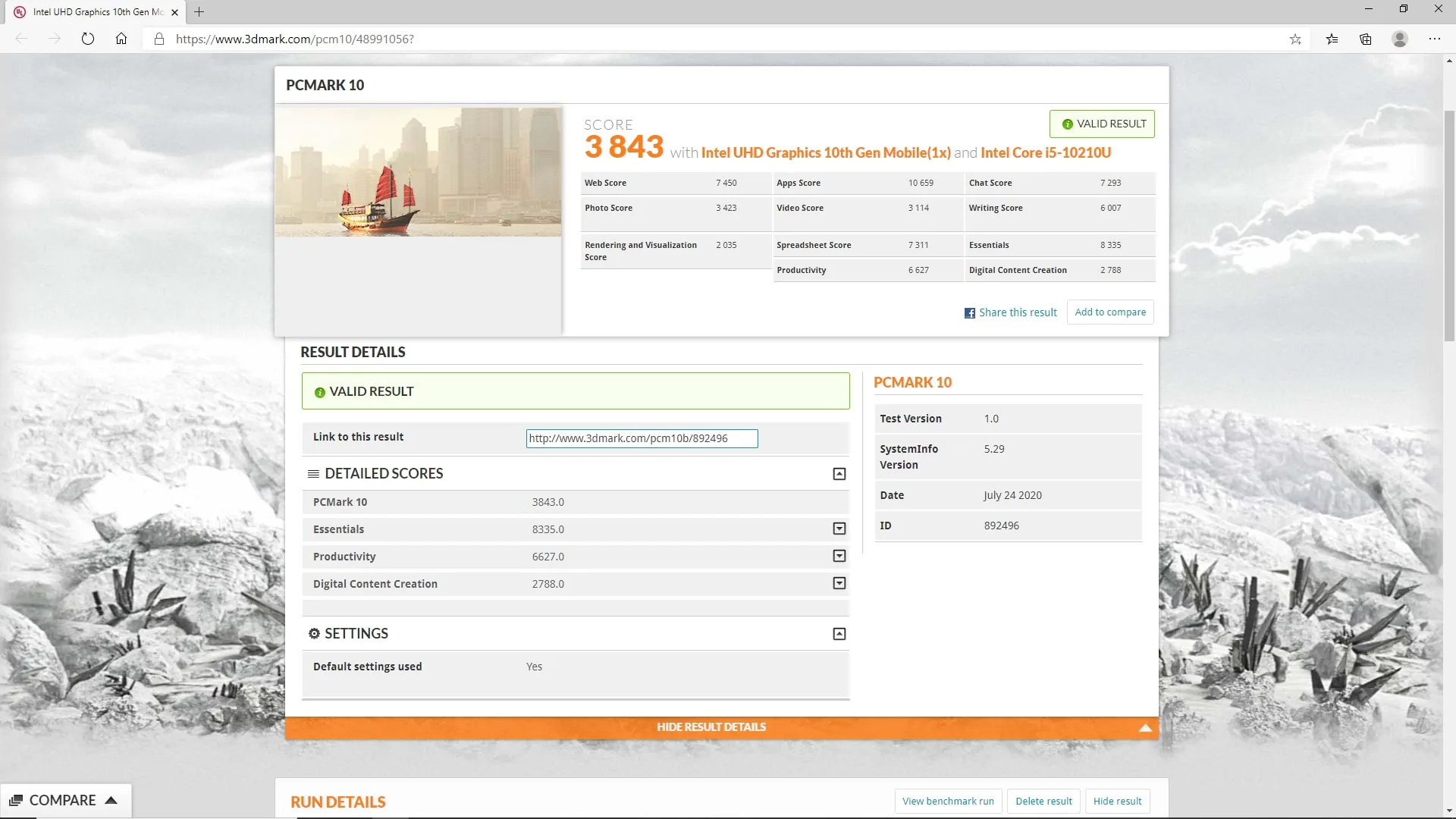The height and width of the screenshot is (819, 1456).
Task: Open browser settings and more menu
Action: tap(1435, 39)
